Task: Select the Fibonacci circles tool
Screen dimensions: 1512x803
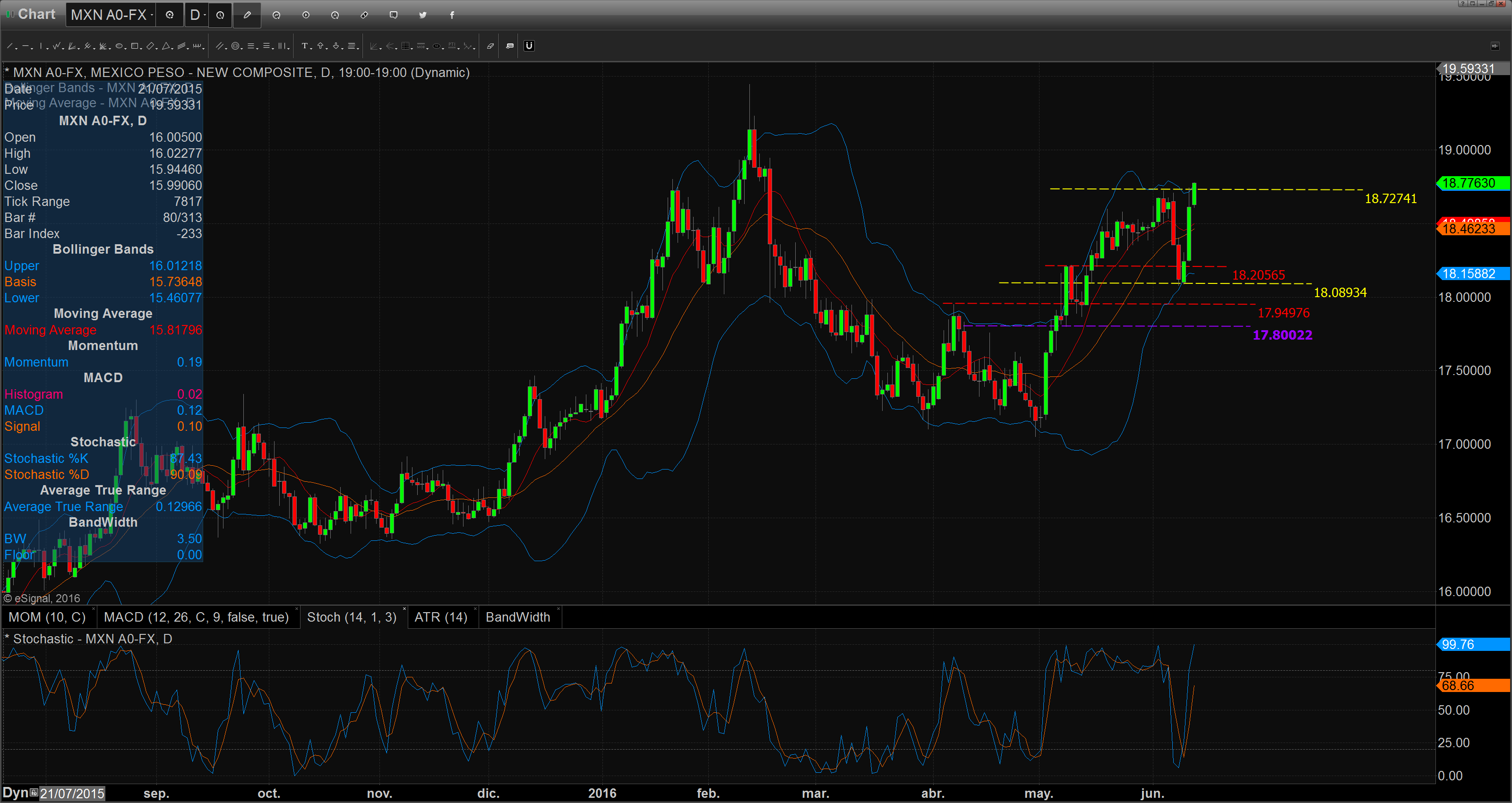Action: pos(235,46)
